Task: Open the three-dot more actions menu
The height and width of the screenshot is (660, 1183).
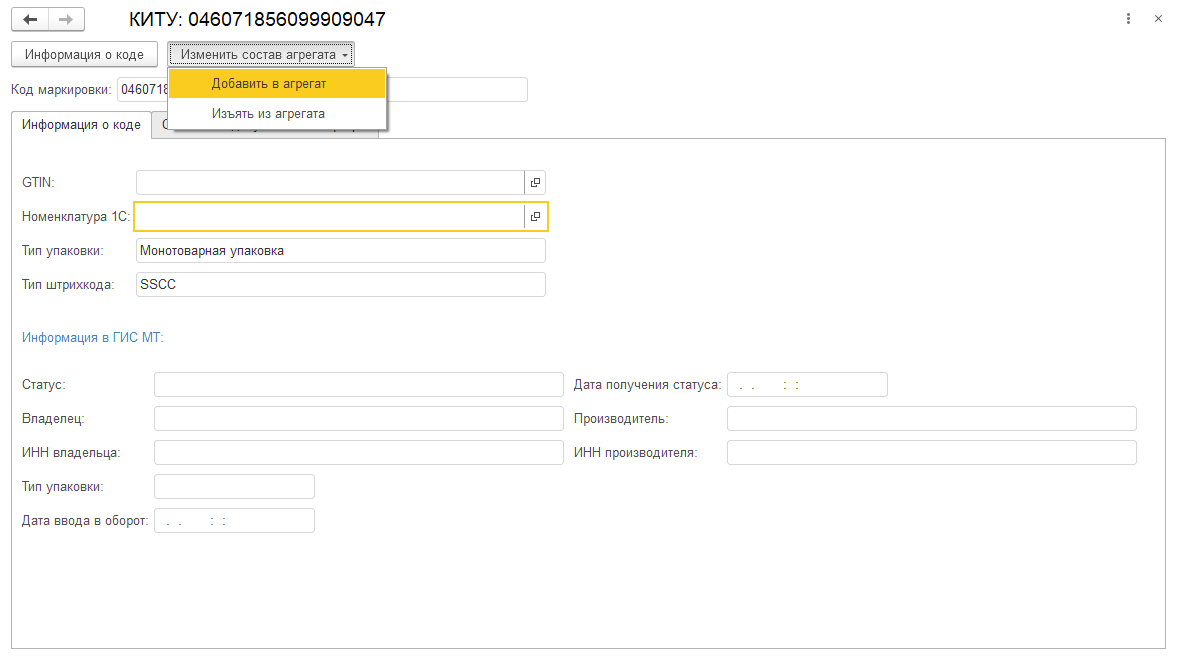Action: pos(1128,19)
